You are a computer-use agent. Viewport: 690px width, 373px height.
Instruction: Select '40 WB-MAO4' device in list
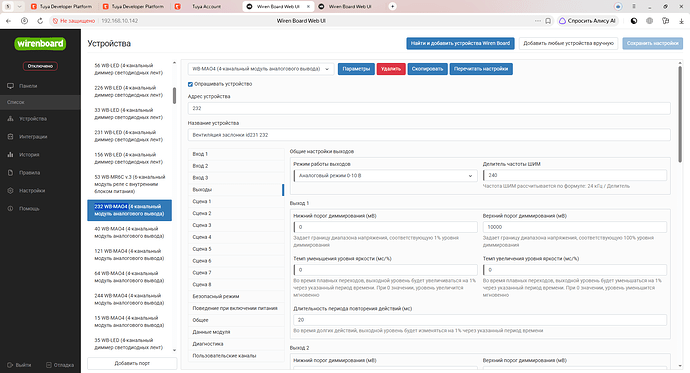coord(129,232)
